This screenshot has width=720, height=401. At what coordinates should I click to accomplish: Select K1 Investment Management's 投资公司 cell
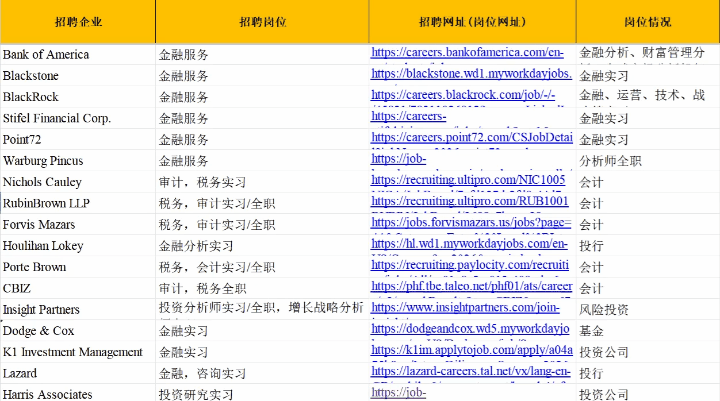point(648,352)
